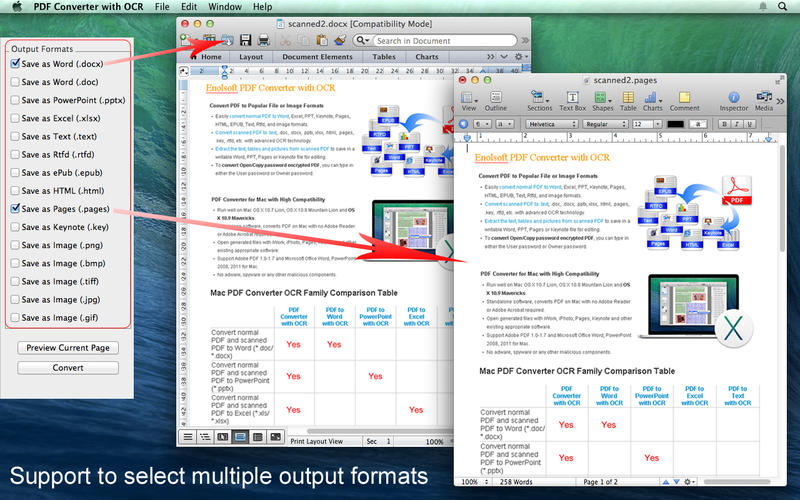
Task: Switch to Notebook Layout view icon in Word
Action: tap(258, 437)
